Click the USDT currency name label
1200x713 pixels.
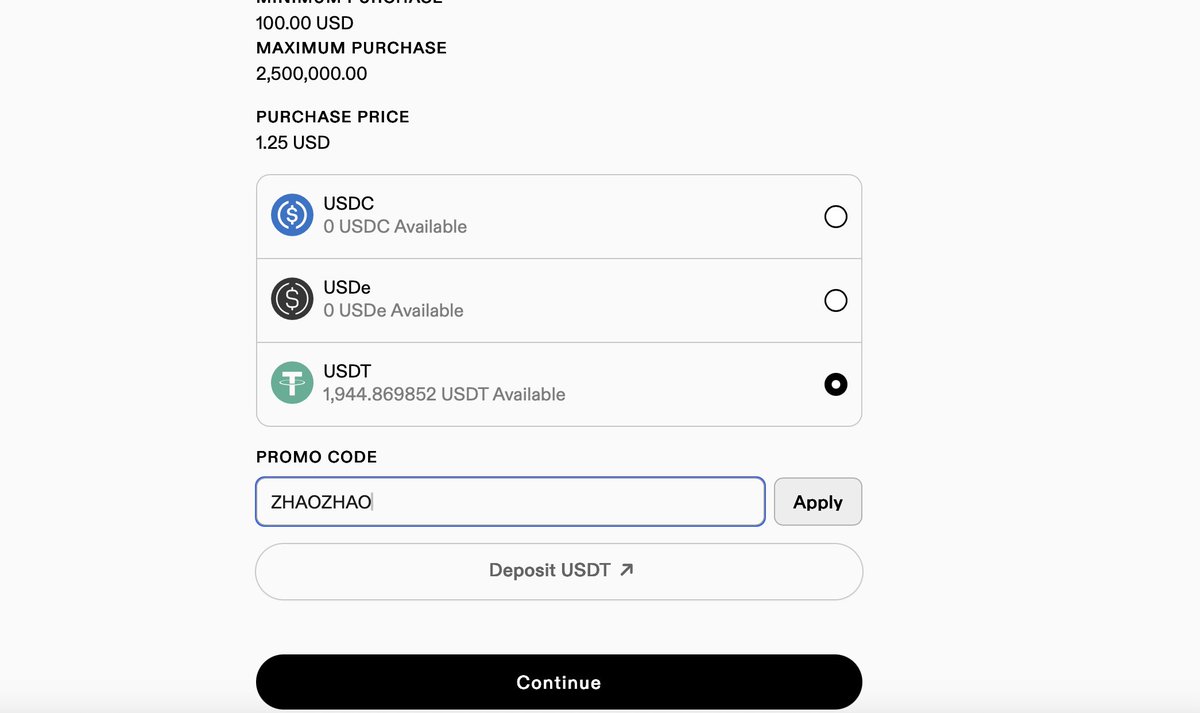pyautogui.click(x=347, y=371)
